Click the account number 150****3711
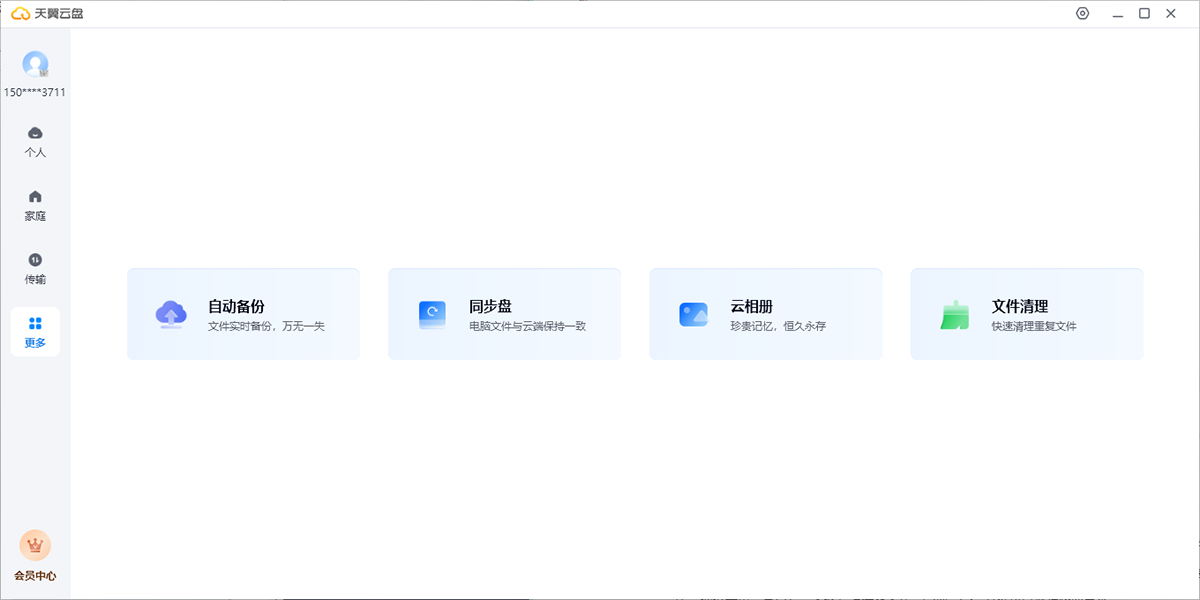This screenshot has width=1200, height=600. (35, 92)
